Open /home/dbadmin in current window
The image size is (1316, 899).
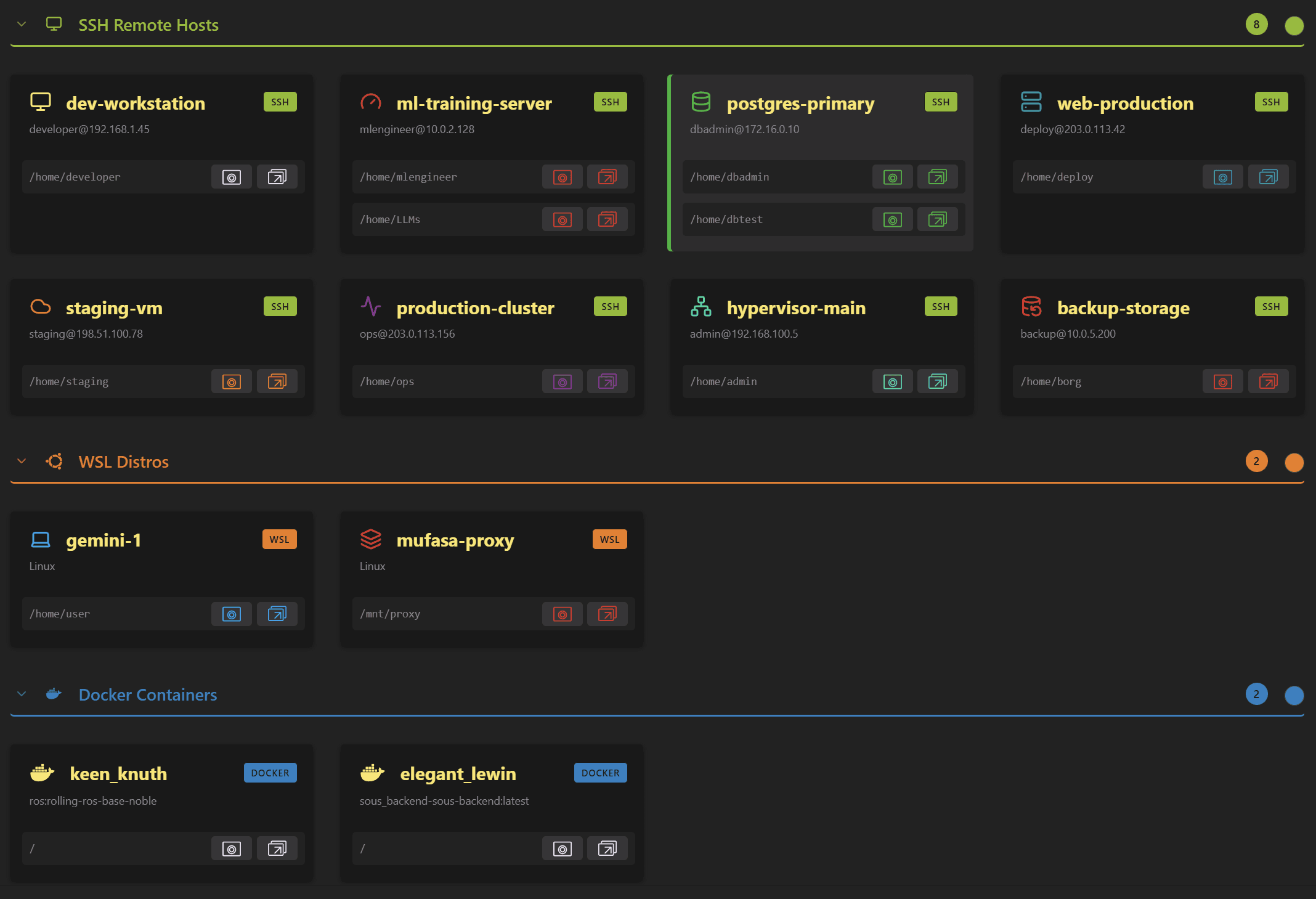(893, 177)
